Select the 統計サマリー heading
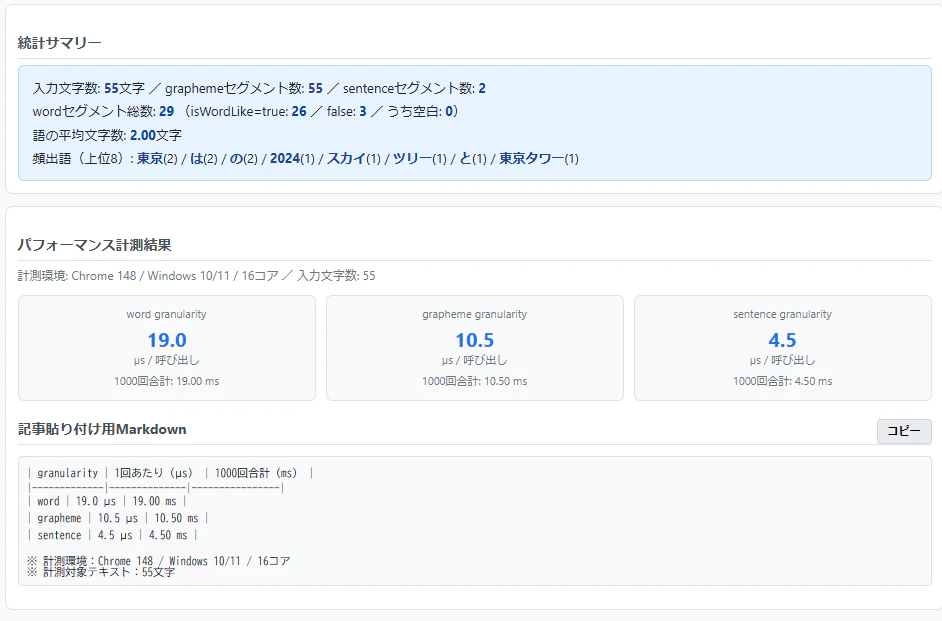Image resolution: width=942 pixels, height=621 pixels. [59, 43]
